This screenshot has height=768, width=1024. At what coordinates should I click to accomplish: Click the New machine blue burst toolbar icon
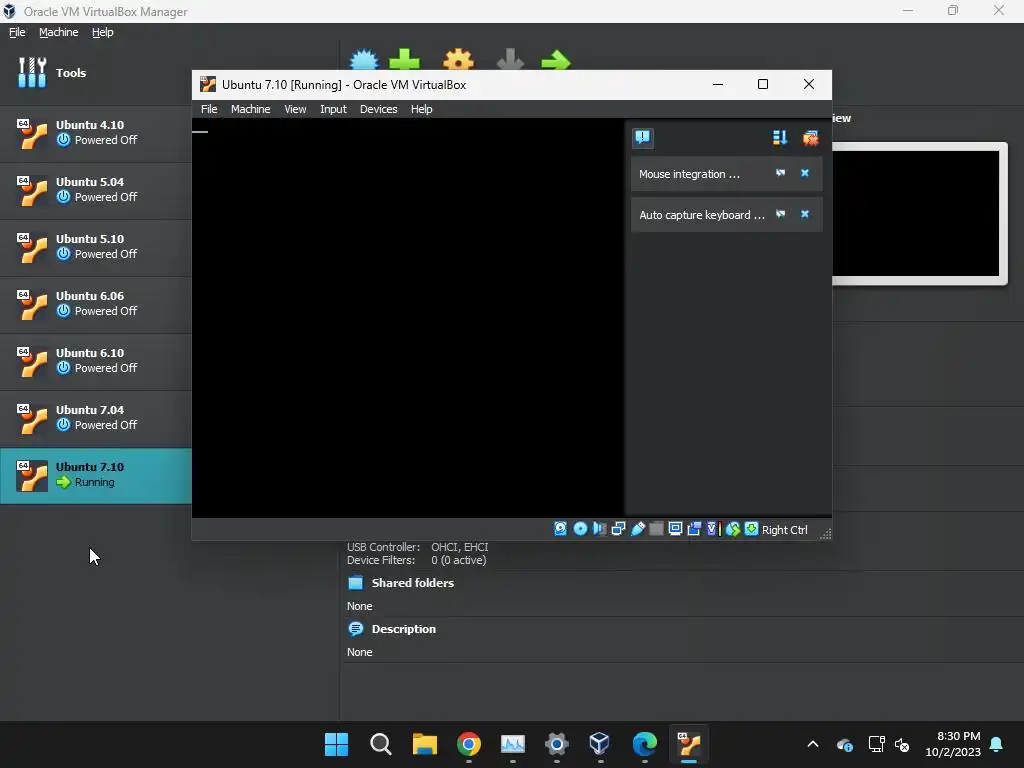[x=364, y=59]
